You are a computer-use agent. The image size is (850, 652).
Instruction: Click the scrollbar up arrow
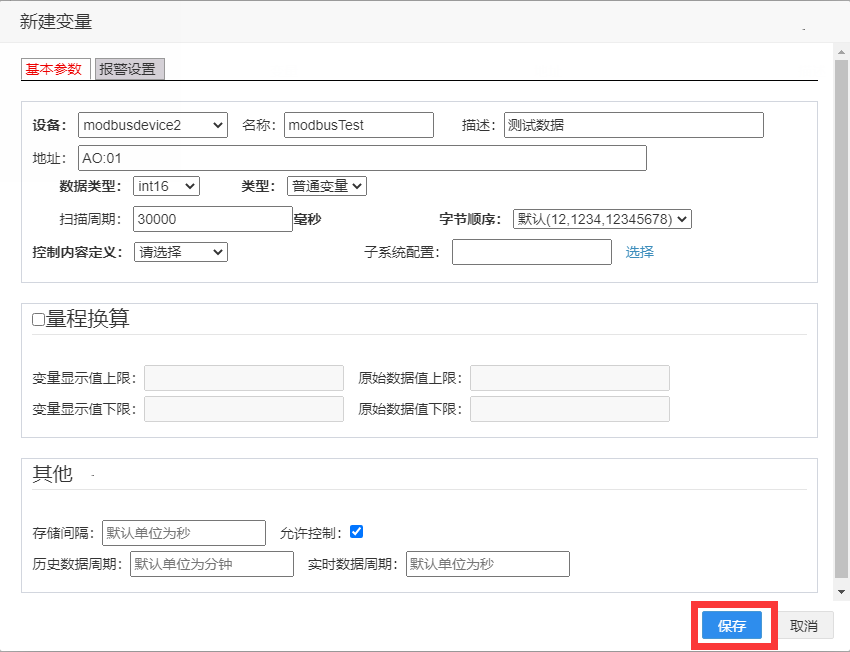[841, 53]
